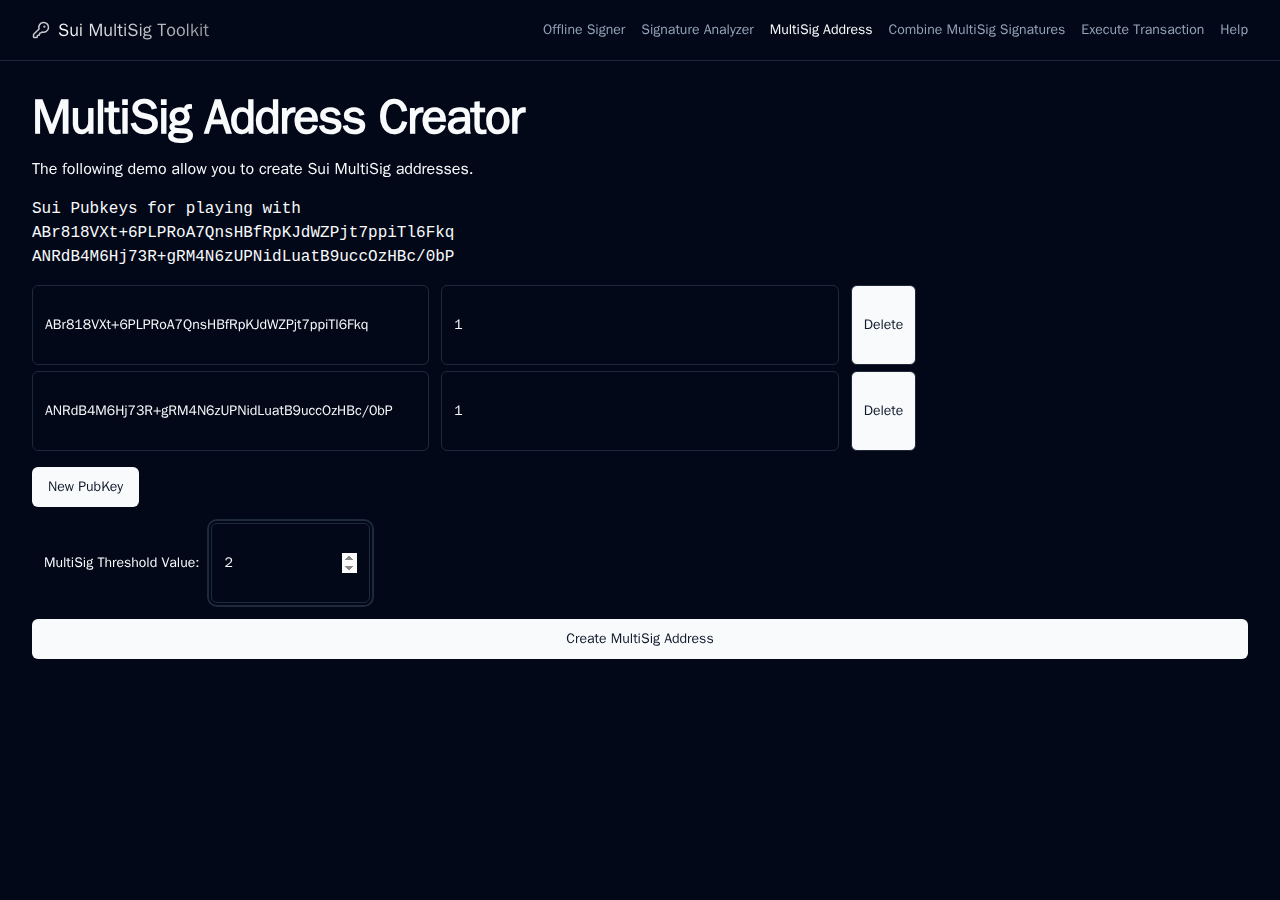Delete the first pubkey row
The height and width of the screenshot is (900, 1280).
pos(883,325)
